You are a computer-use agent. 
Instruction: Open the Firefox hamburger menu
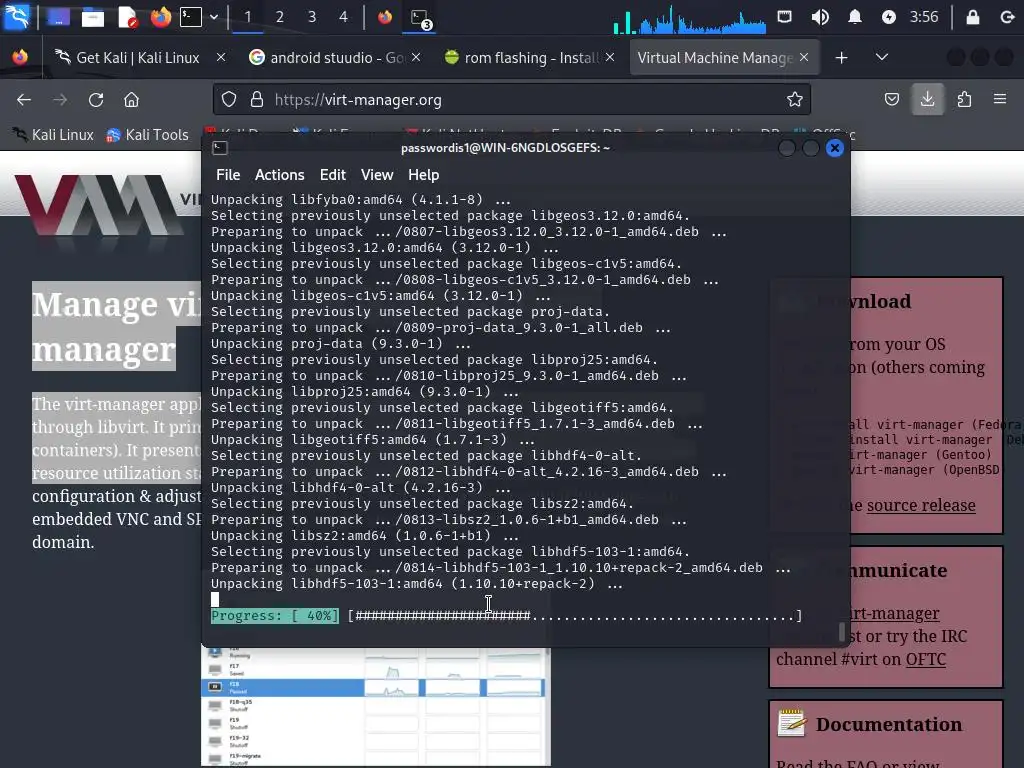[1000, 99]
